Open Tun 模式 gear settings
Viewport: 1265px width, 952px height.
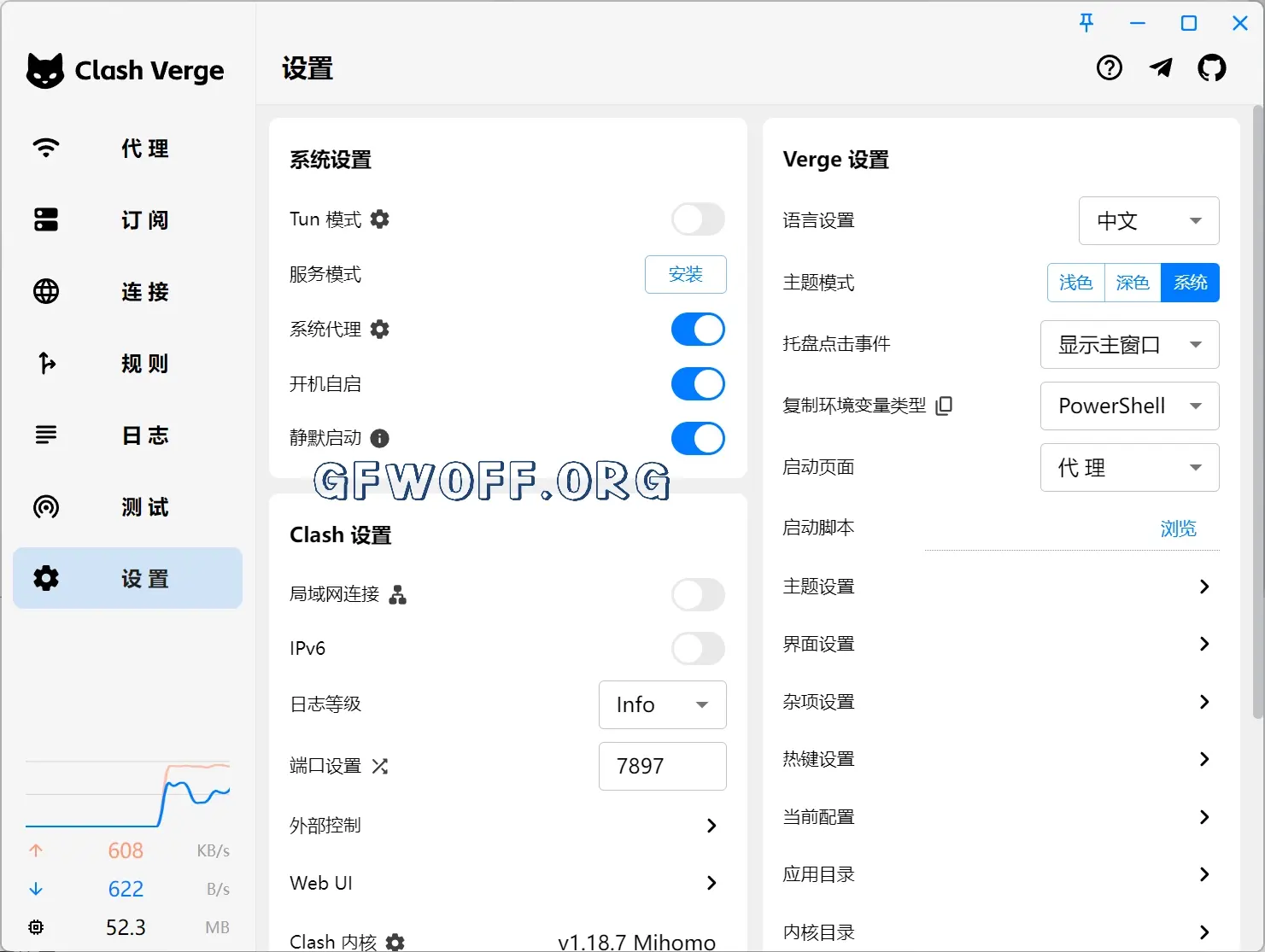(380, 219)
